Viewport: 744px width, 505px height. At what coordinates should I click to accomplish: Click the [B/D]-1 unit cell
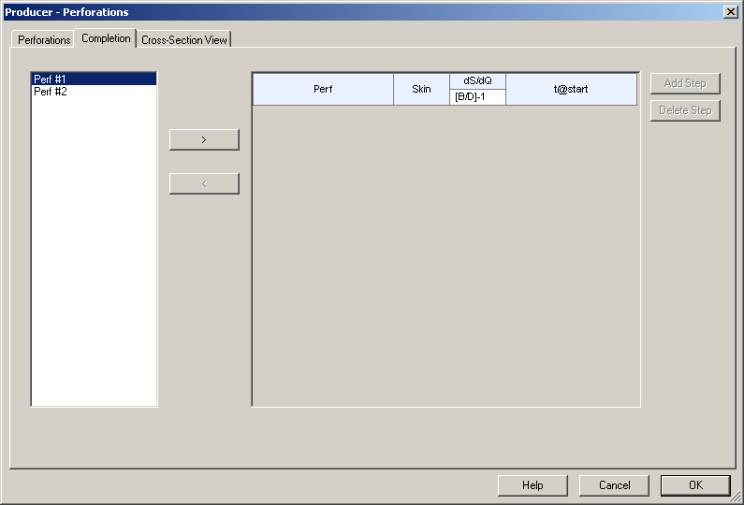pos(477,97)
